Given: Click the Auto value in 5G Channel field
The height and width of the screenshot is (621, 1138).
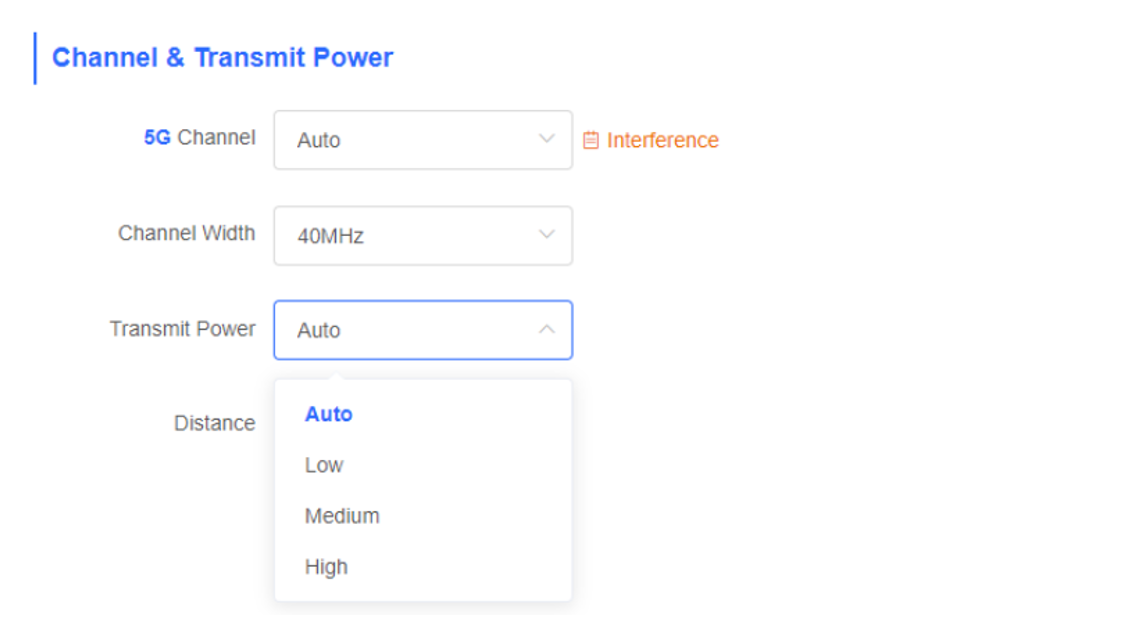Looking at the screenshot, I should pyautogui.click(x=319, y=140).
